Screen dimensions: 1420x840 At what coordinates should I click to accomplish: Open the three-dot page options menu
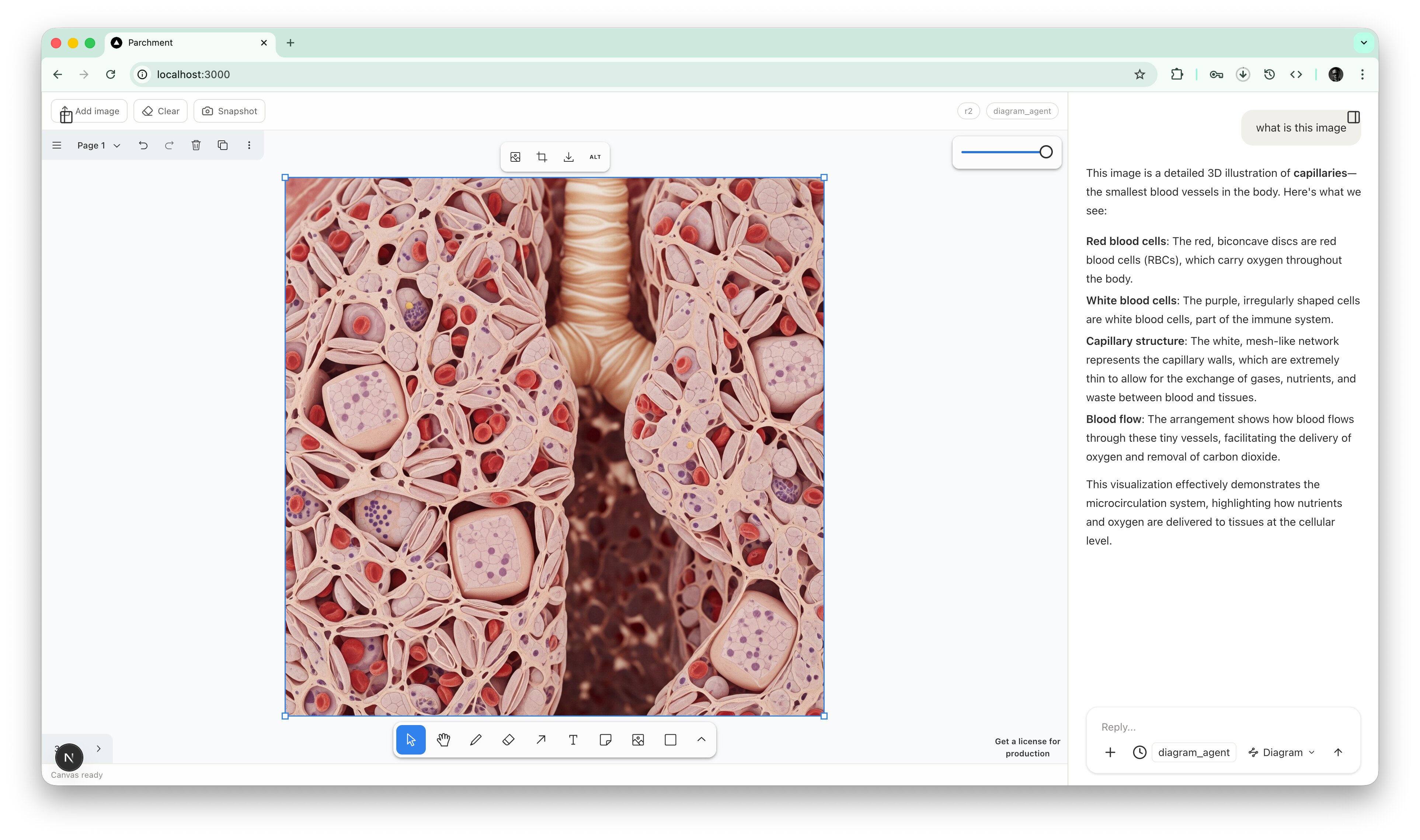(x=249, y=146)
